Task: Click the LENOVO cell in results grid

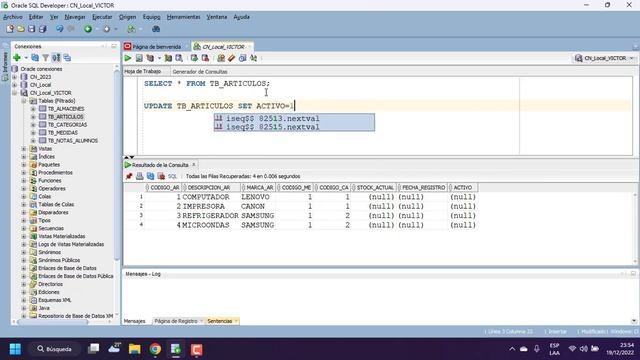Action: click(258, 197)
